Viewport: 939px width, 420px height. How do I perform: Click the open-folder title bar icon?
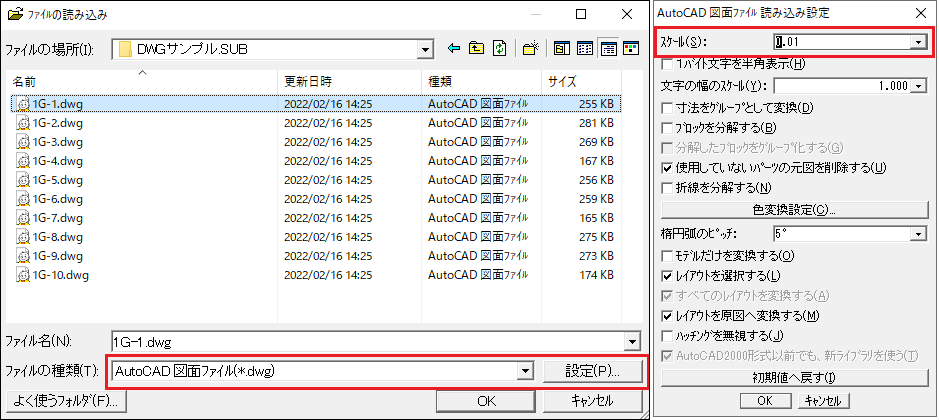coord(14,14)
